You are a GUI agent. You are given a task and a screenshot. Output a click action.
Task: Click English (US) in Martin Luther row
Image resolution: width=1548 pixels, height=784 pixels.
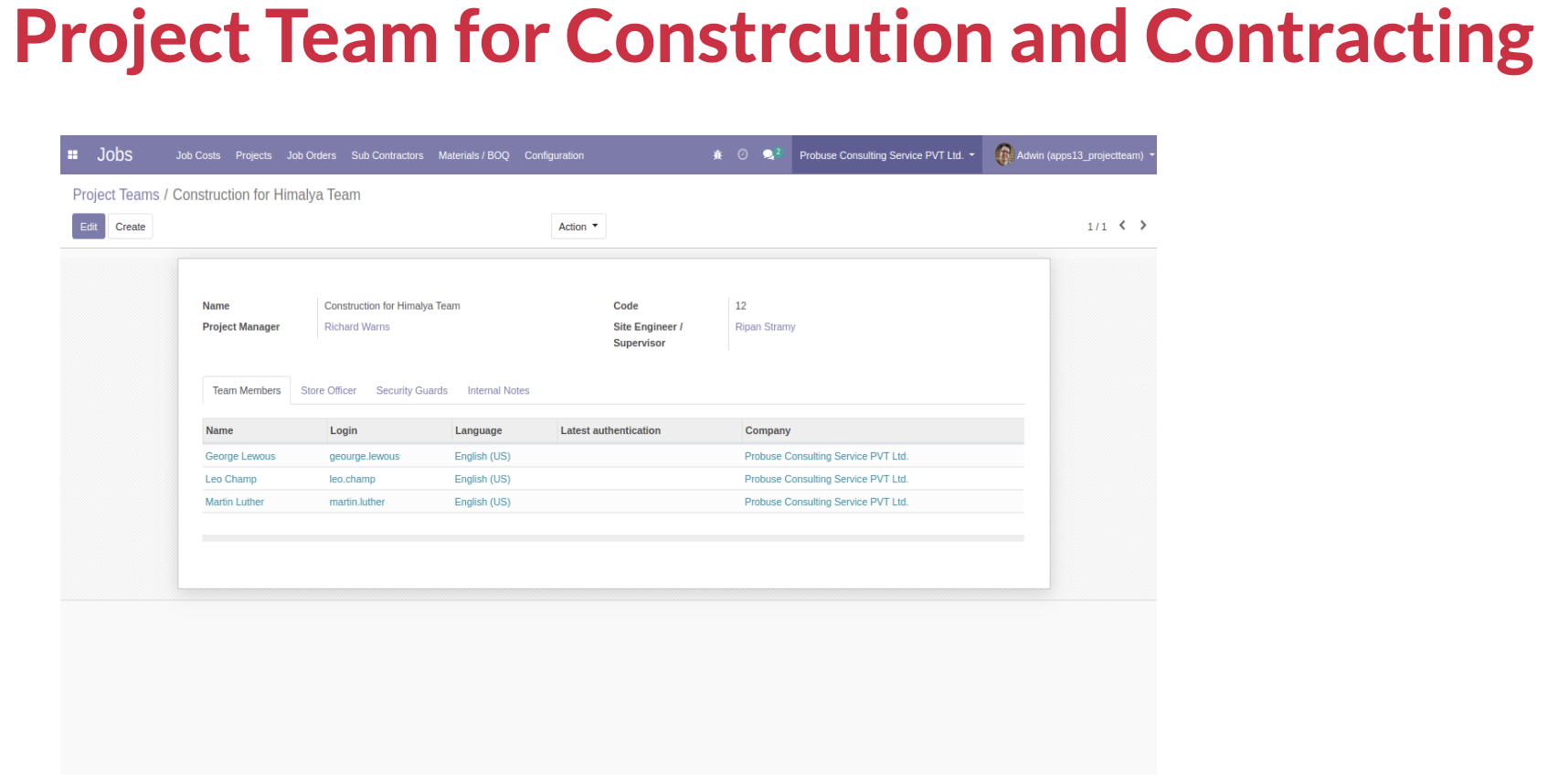coord(482,502)
